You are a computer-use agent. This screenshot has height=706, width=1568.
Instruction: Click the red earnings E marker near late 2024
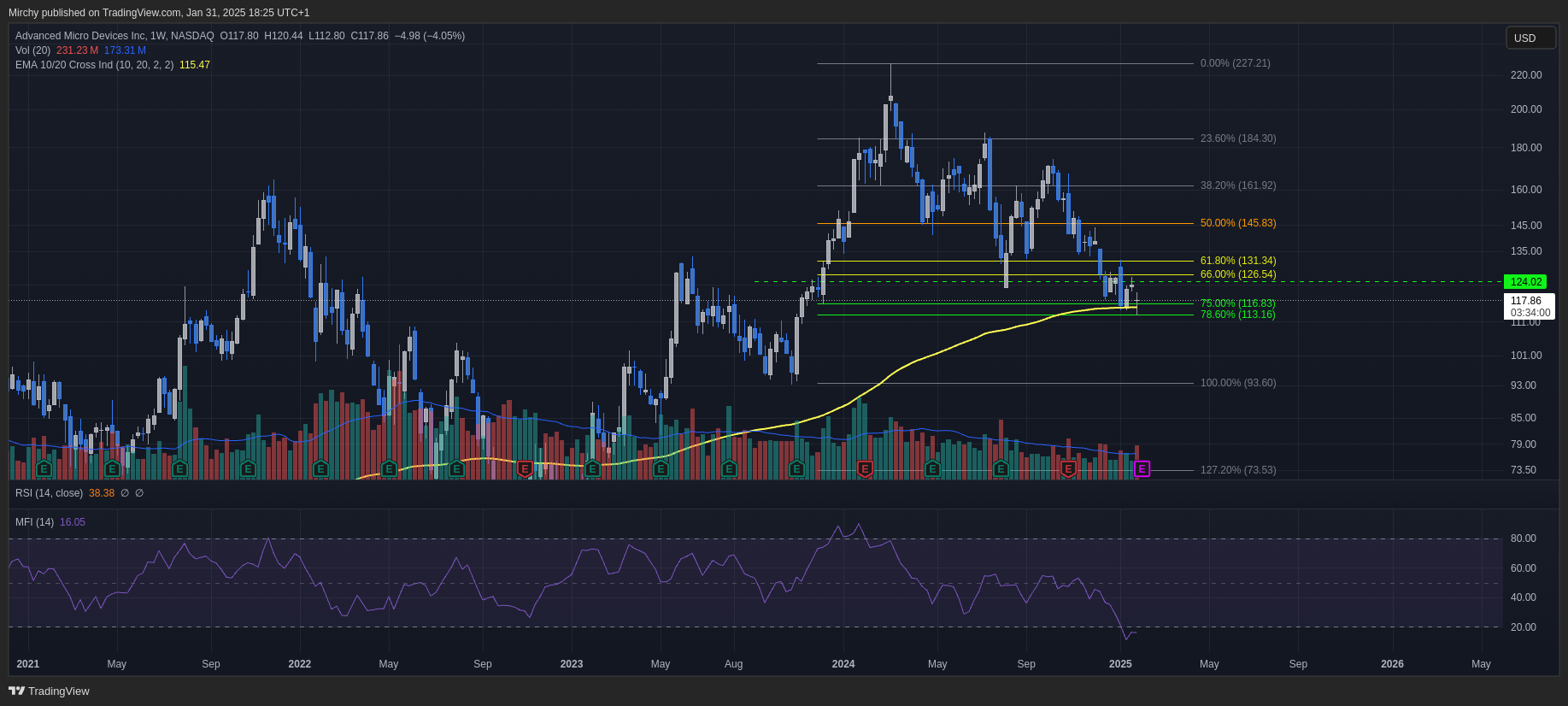(1067, 468)
